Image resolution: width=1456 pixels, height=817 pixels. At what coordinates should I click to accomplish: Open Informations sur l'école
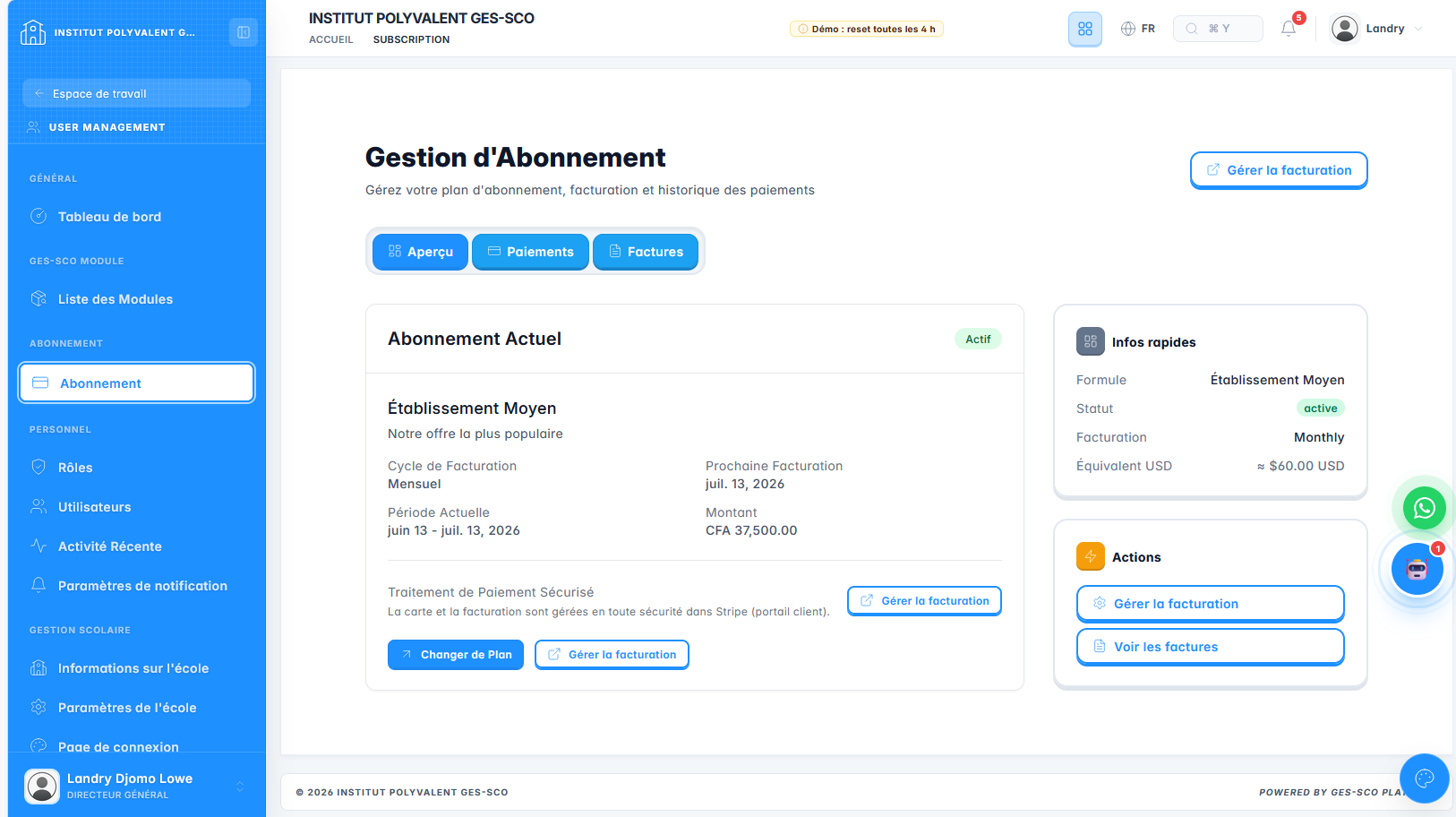pos(136,668)
